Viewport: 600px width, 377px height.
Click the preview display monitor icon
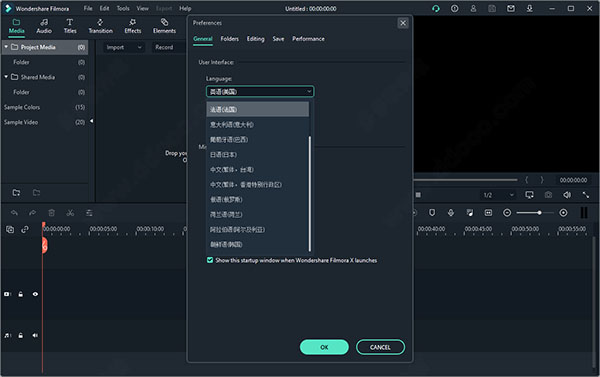(530, 195)
